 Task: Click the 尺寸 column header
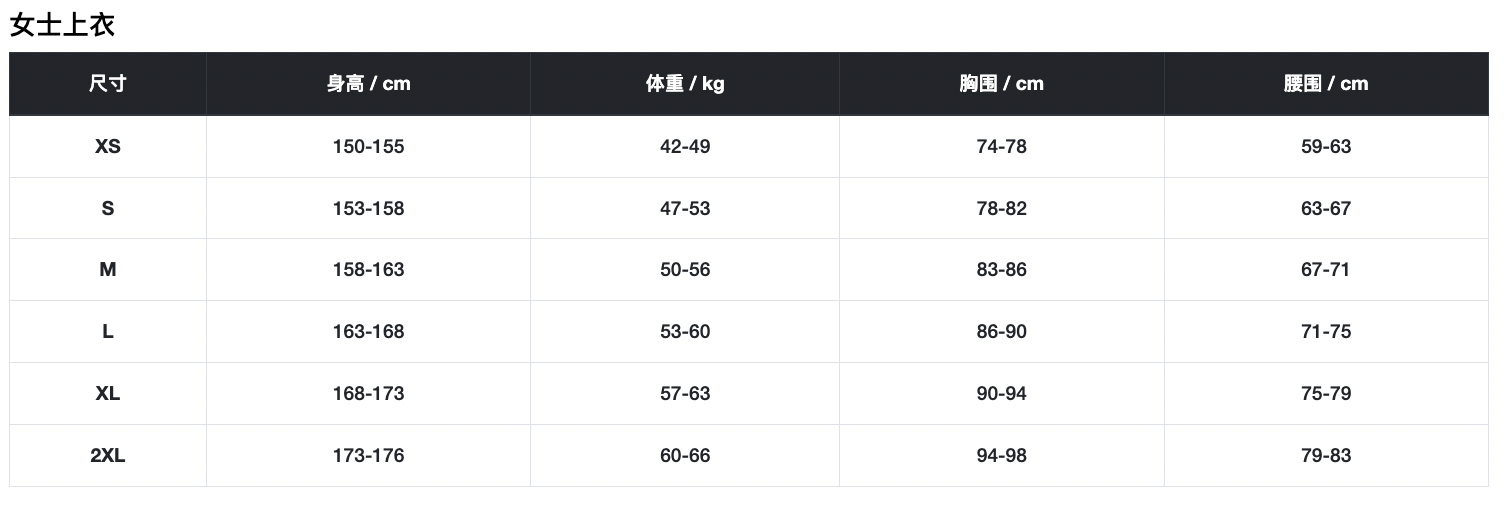(108, 84)
